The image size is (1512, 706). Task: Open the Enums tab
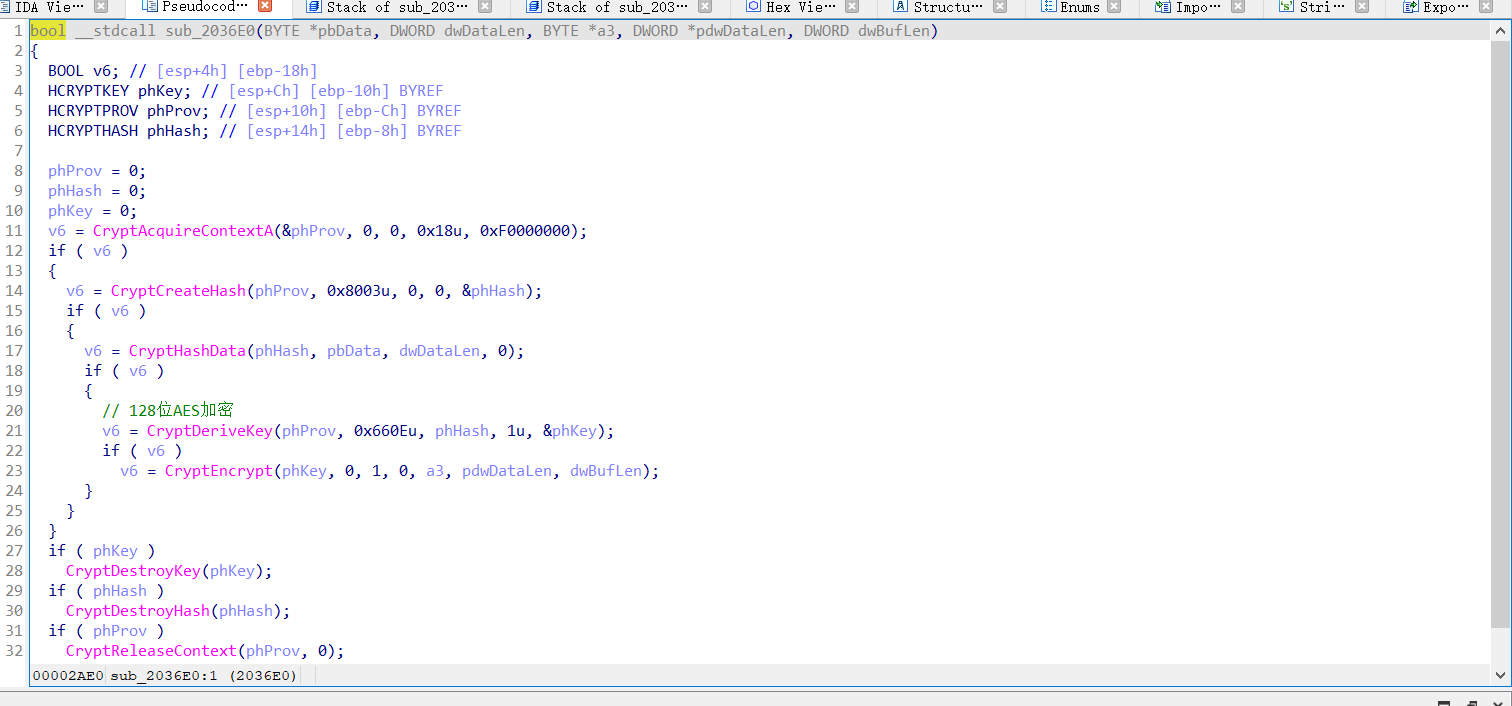[1079, 7]
